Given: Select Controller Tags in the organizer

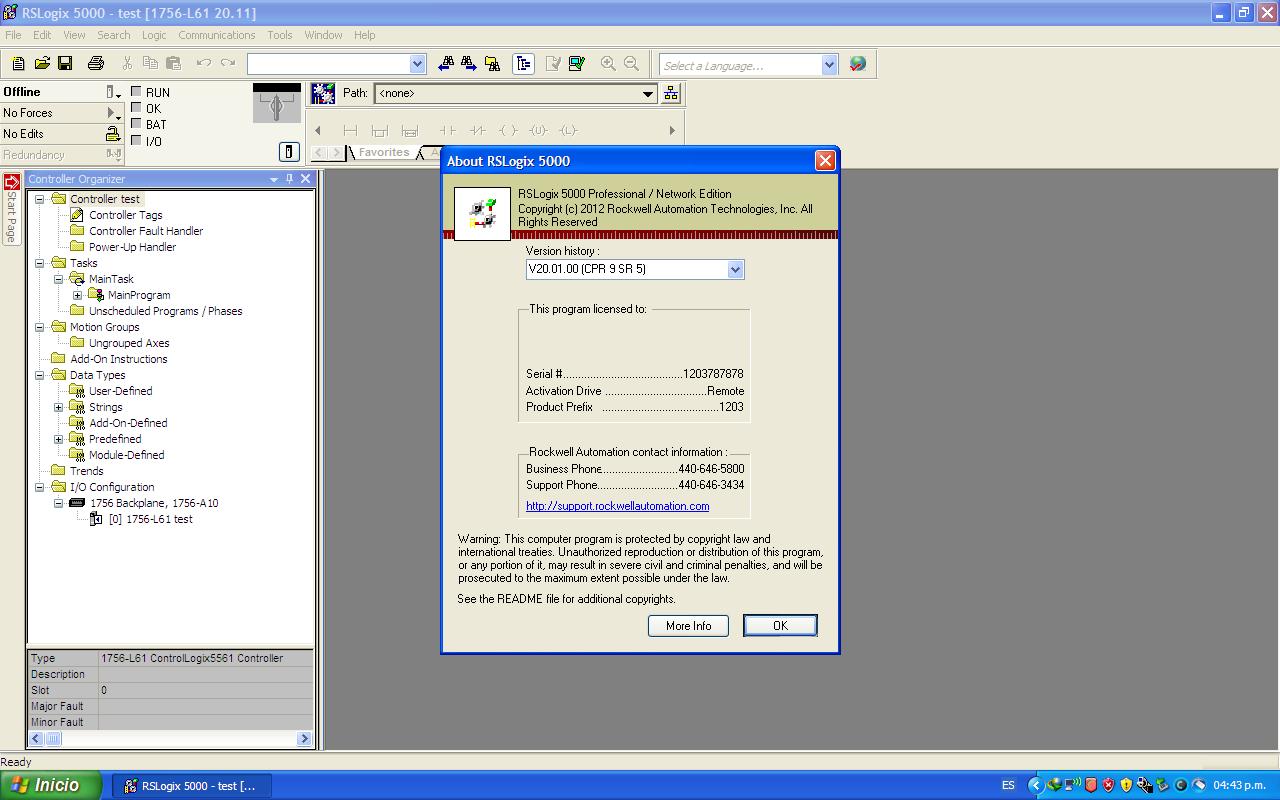Looking at the screenshot, I should (x=125, y=215).
